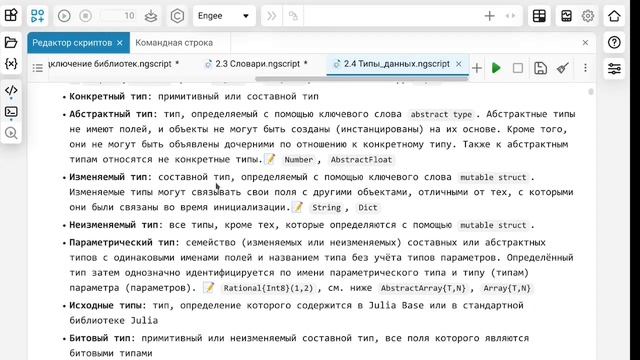This screenshot has width=640, height=360.
Task: Open the search magnifier sidebar icon
Action: [x=11, y=133]
